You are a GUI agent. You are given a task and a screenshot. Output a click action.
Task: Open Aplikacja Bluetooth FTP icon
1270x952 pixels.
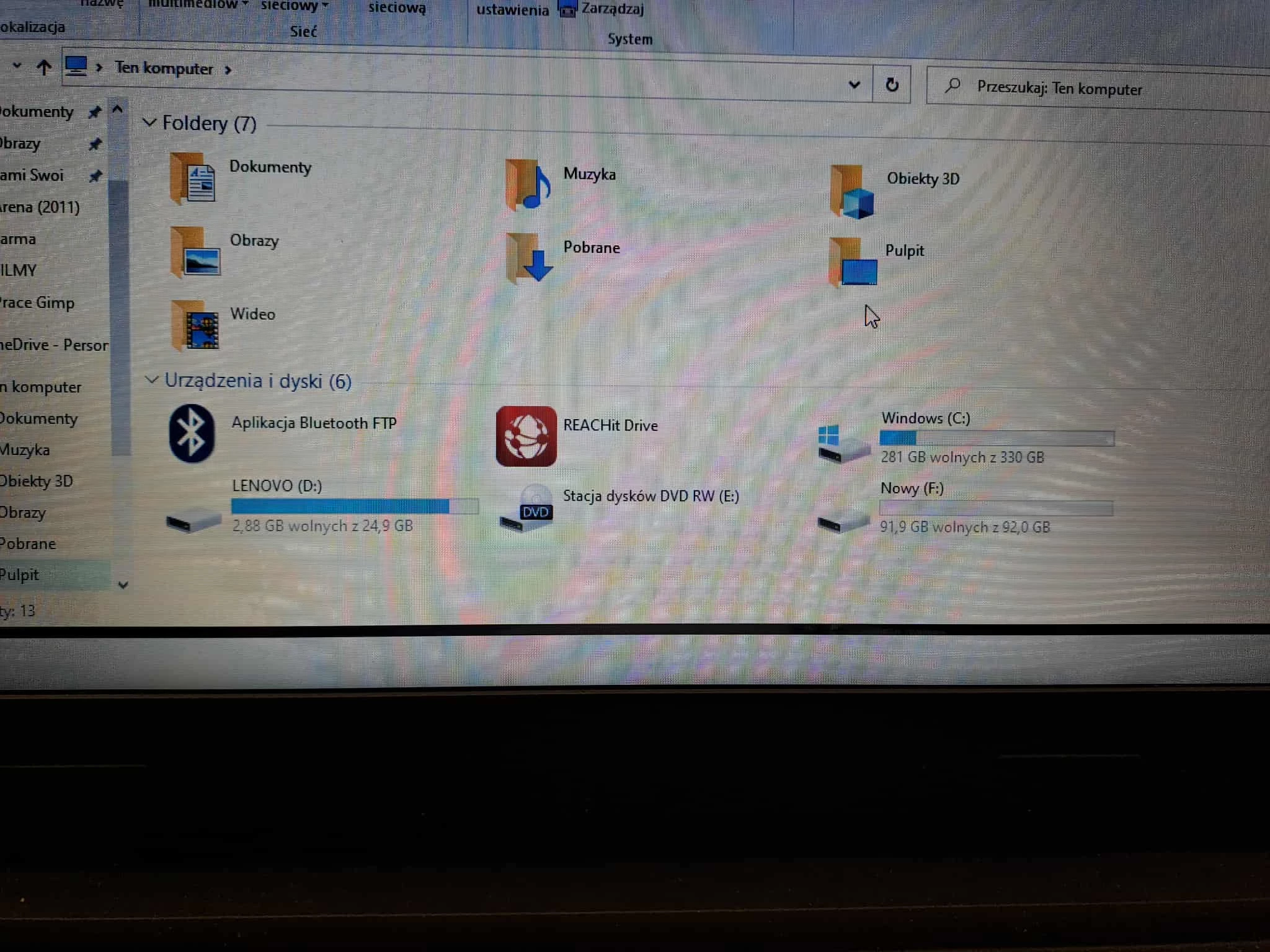(192, 434)
